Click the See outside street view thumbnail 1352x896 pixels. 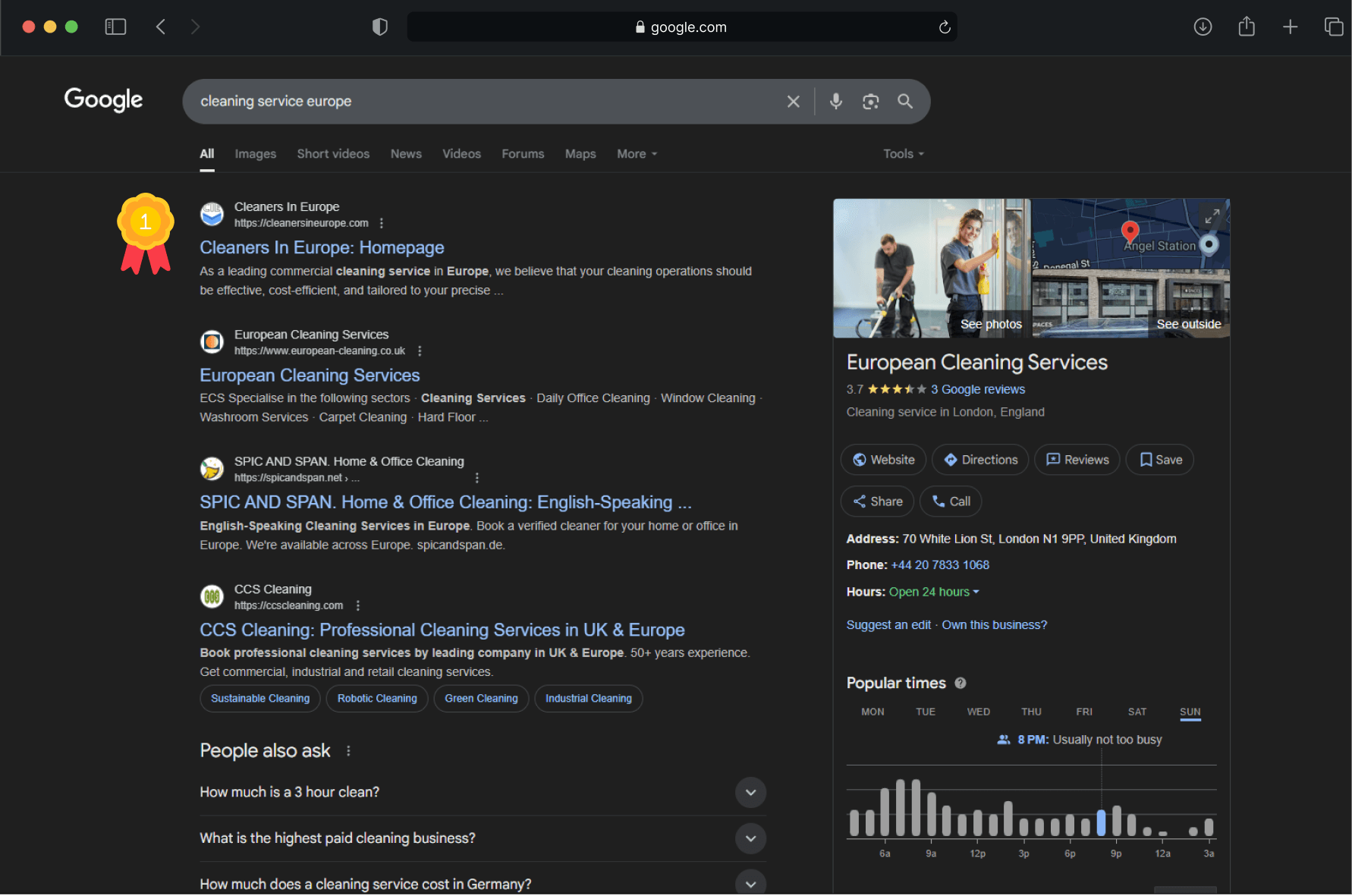coord(1130,303)
